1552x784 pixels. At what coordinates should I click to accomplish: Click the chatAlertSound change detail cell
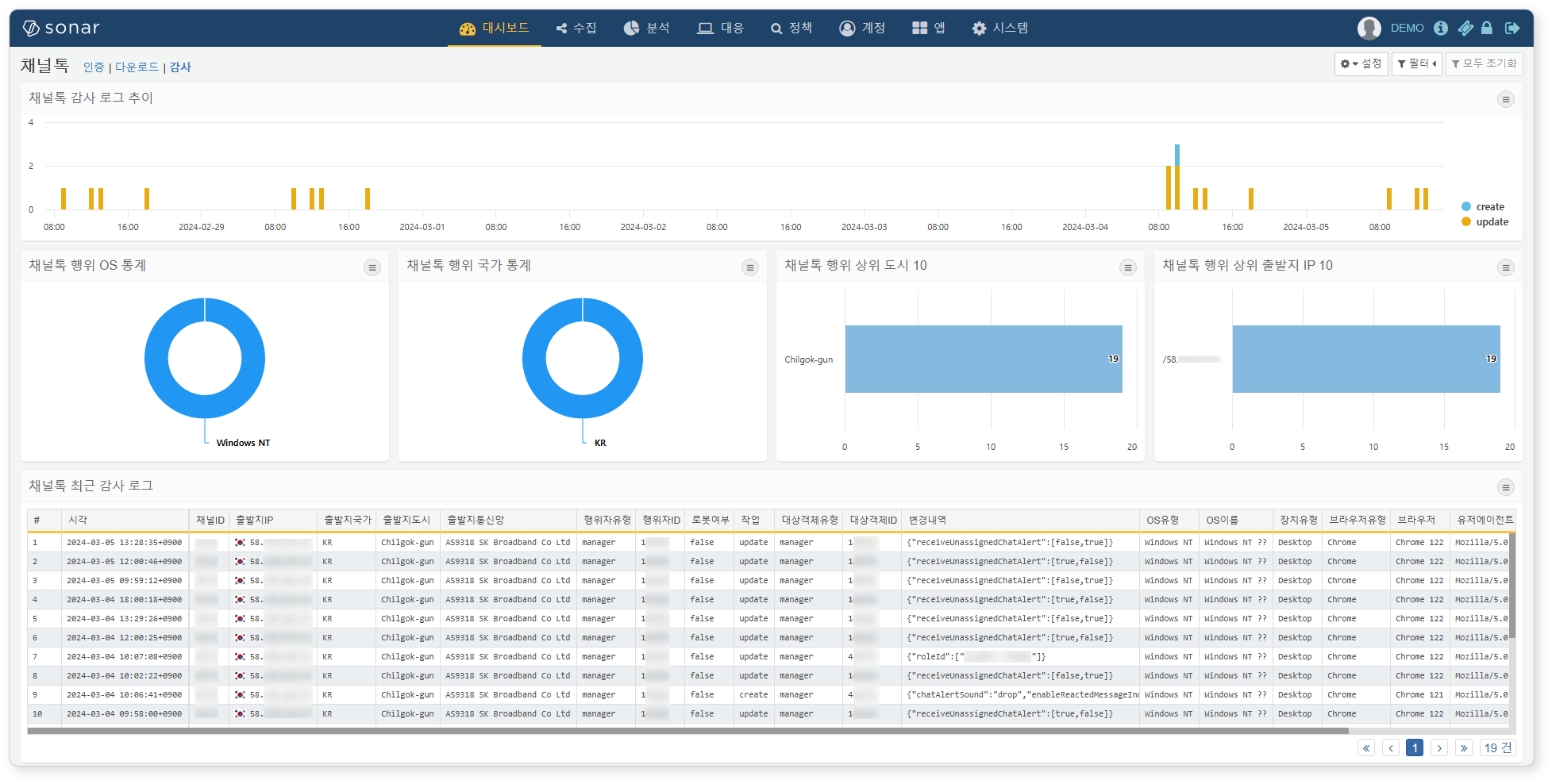click(1022, 695)
